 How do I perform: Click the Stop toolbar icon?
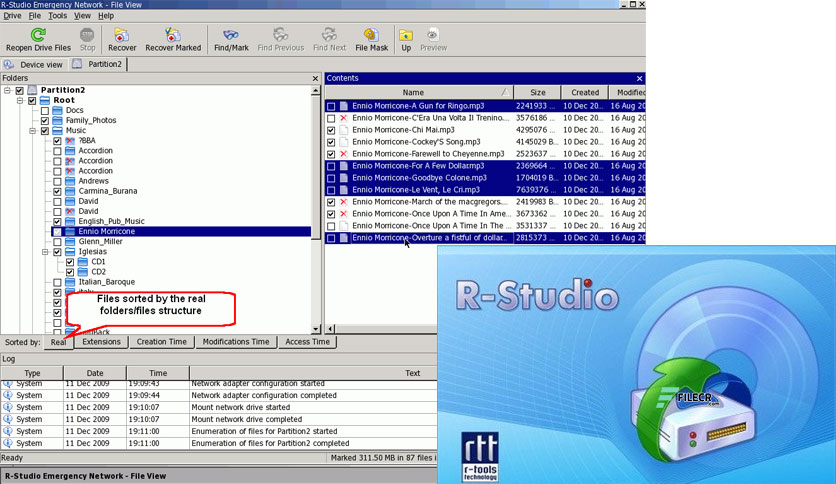pyautogui.click(x=87, y=35)
